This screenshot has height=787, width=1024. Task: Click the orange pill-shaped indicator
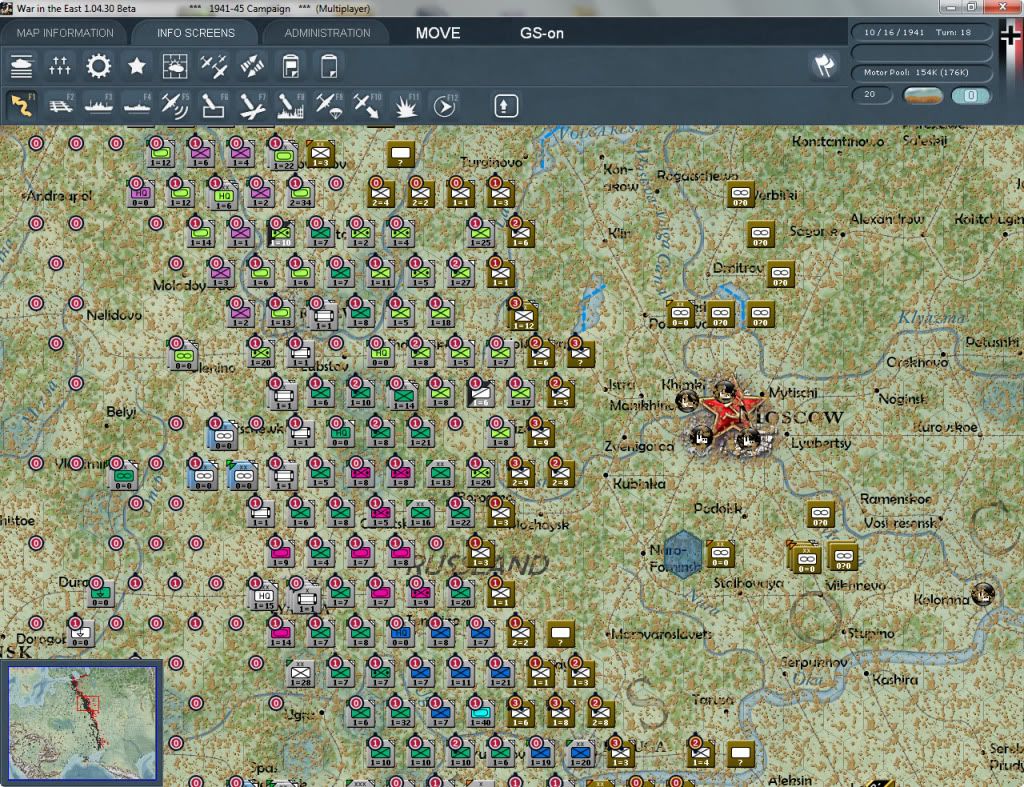(x=923, y=95)
